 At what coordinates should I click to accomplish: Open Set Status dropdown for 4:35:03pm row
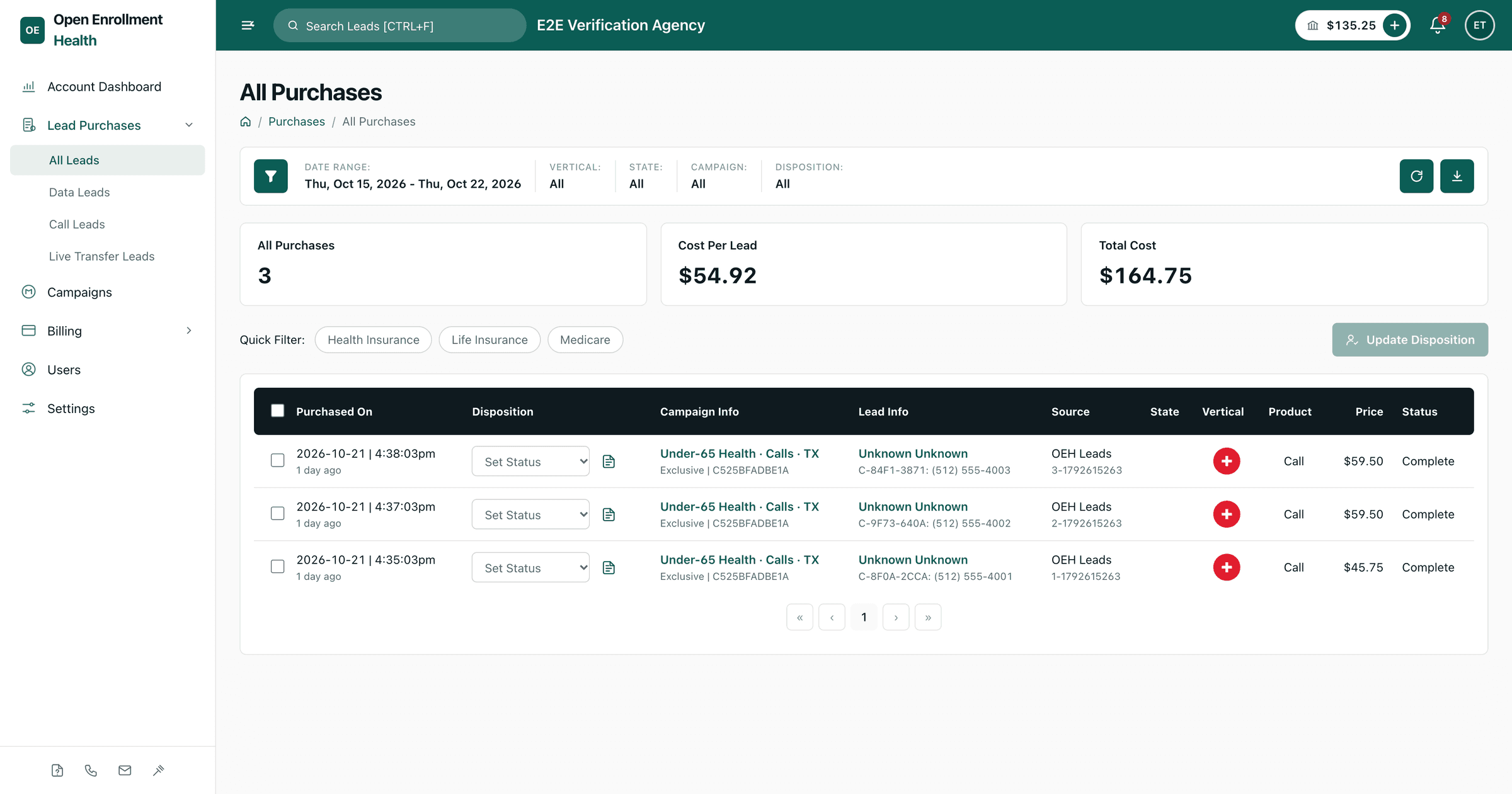[530, 567]
